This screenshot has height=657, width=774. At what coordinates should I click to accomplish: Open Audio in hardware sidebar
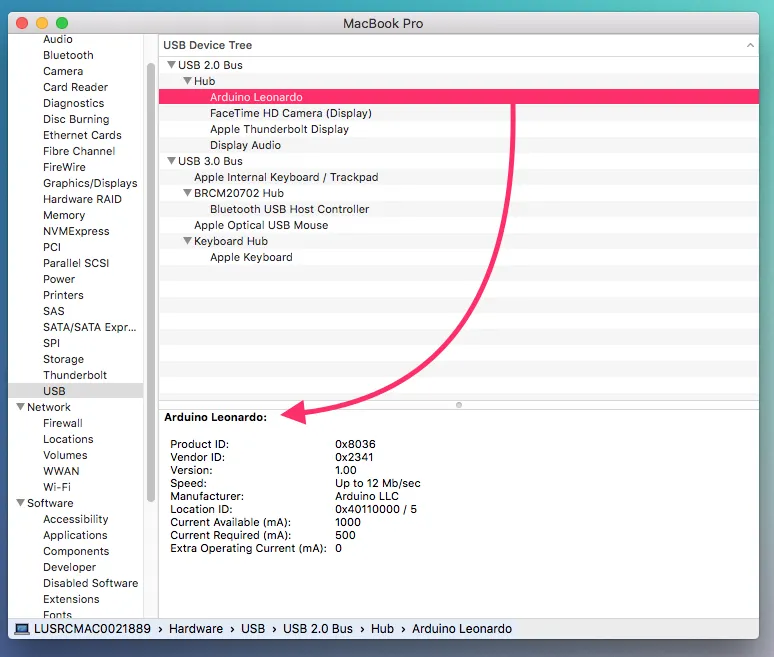click(58, 39)
